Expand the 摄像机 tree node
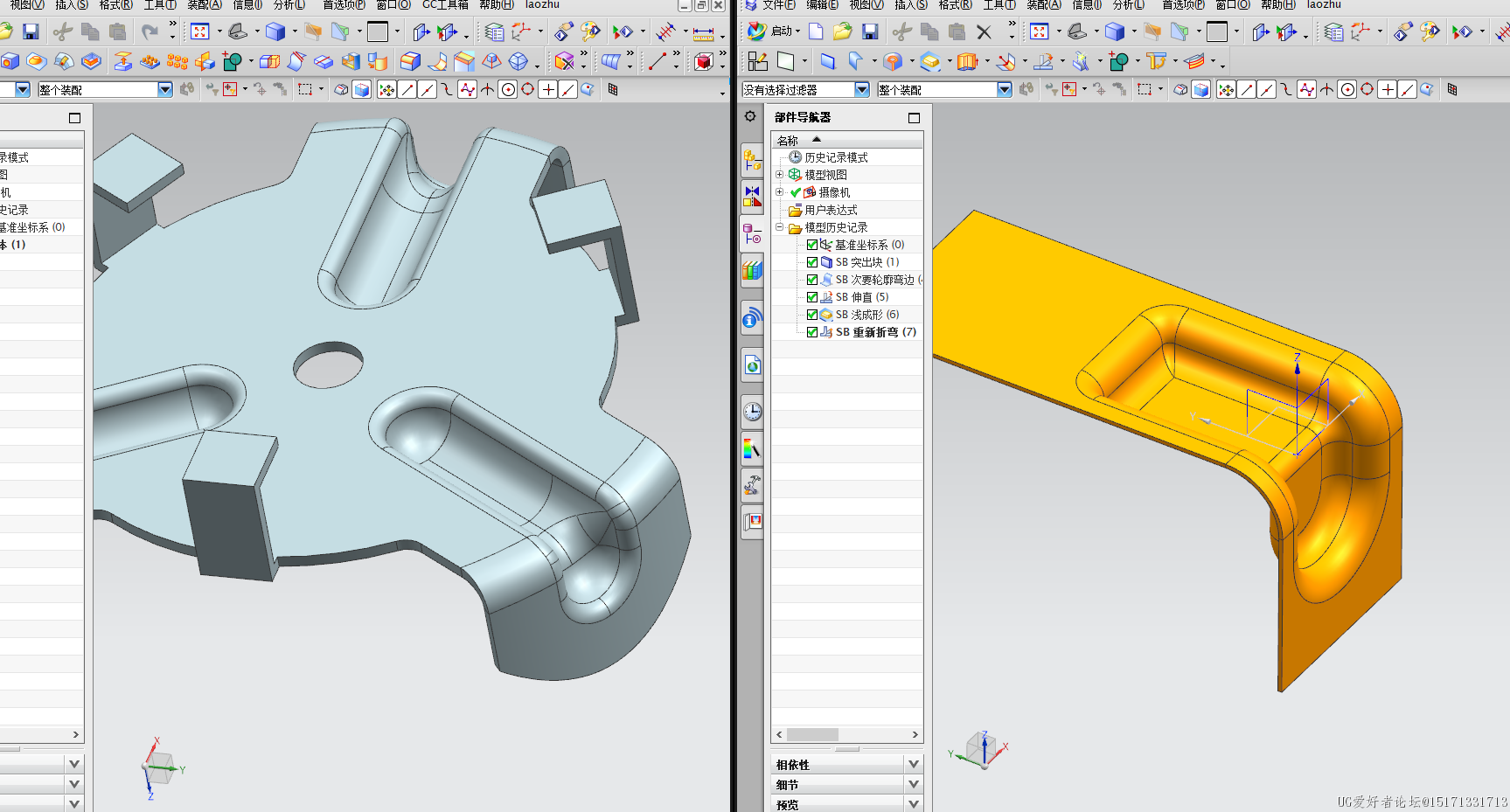This screenshot has width=1510, height=812. click(780, 192)
